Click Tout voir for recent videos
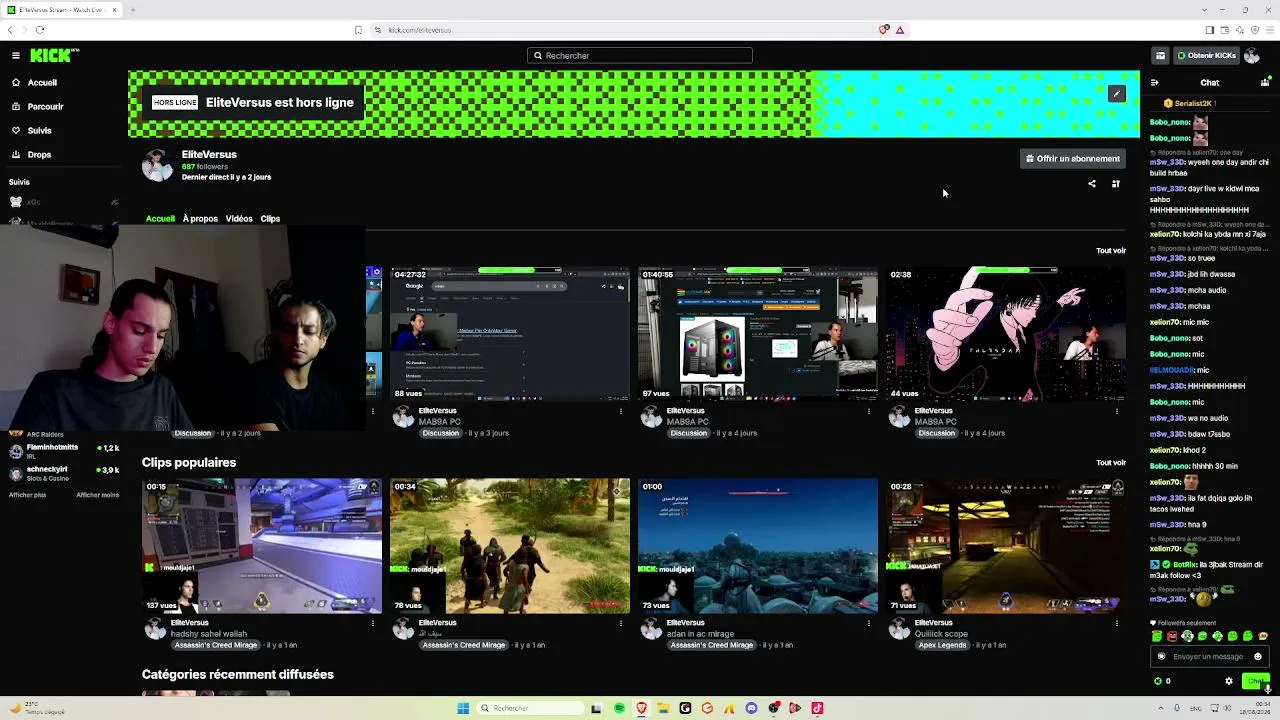Viewport: 1280px width, 720px height. point(1111,251)
